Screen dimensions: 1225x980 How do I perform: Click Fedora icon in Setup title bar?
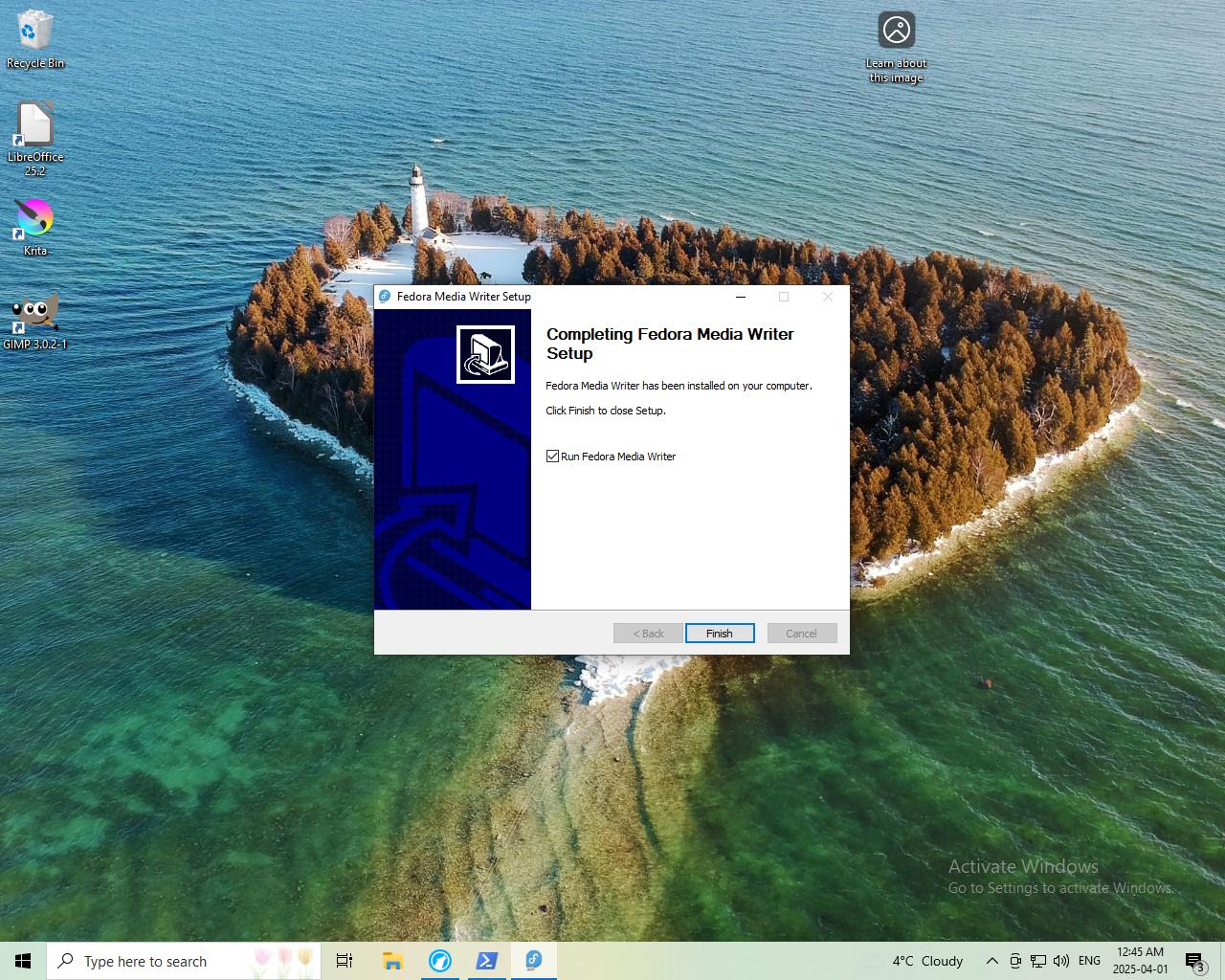click(385, 297)
